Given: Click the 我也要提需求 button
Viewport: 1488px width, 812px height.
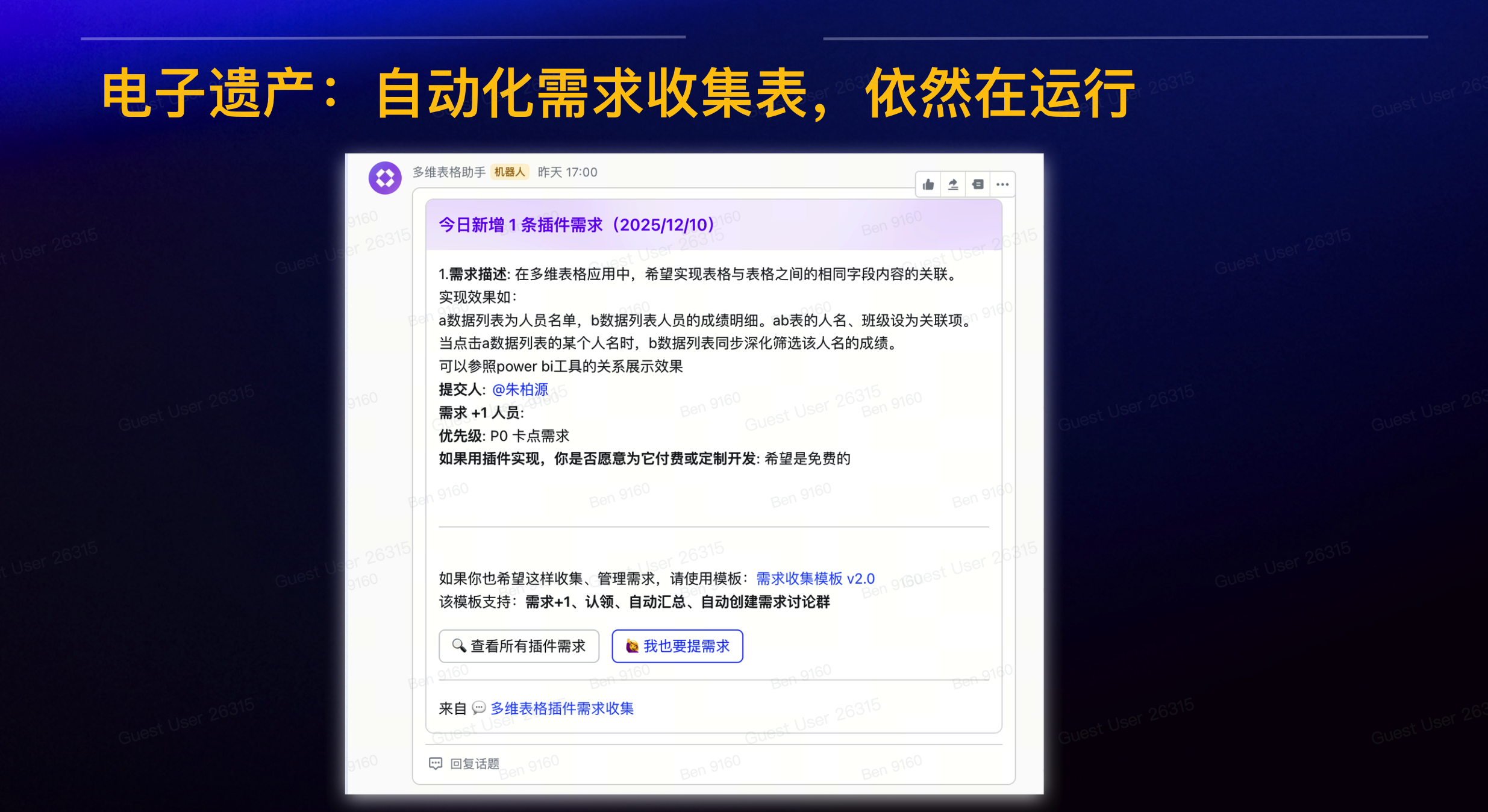Looking at the screenshot, I should [x=677, y=646].
